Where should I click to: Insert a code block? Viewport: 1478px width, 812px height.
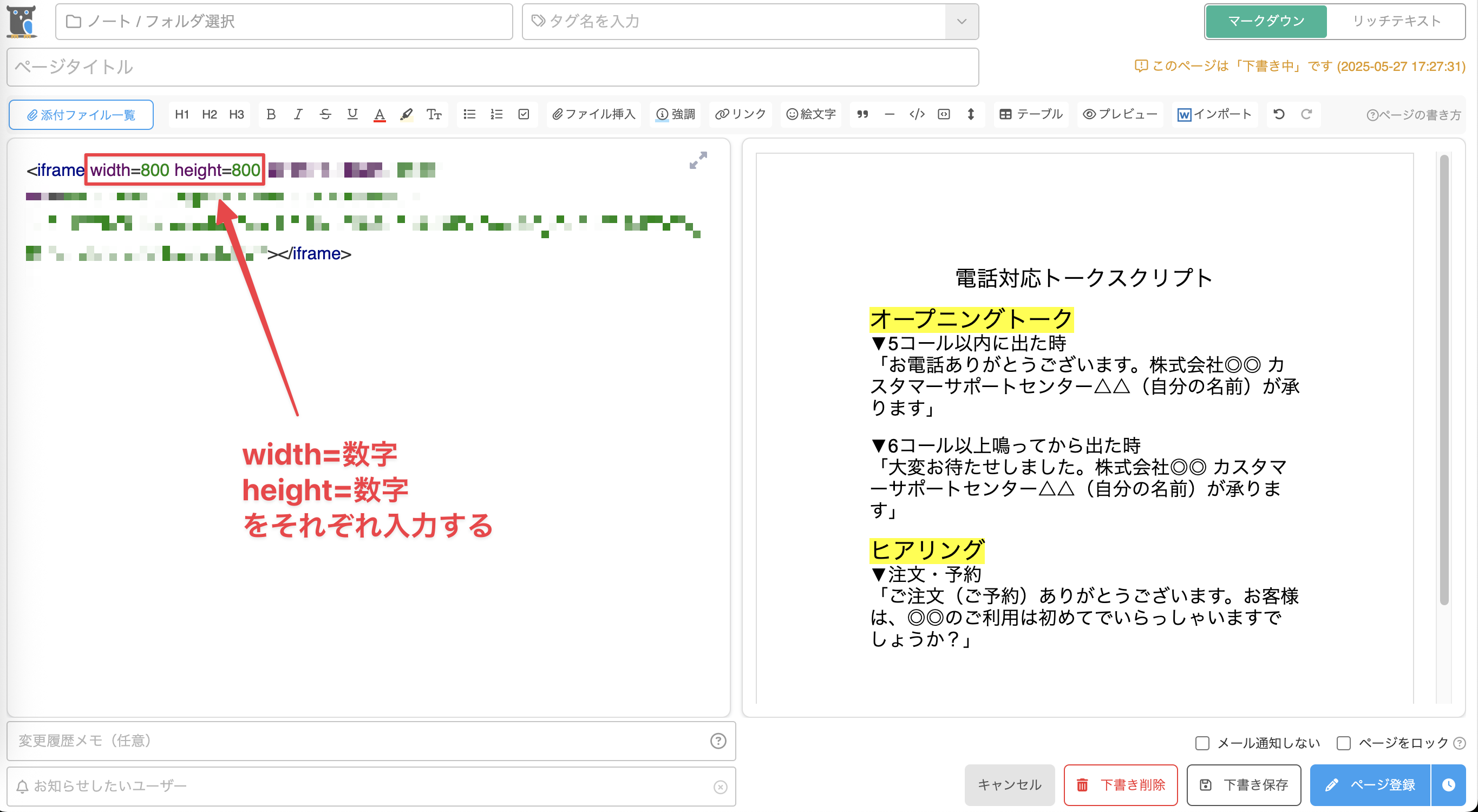click(x=944, y=115)
